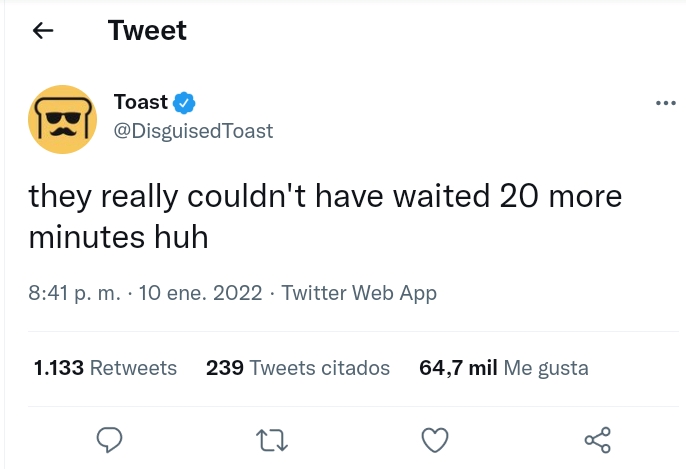
Task: Open the Twitter Web App source link
Action: (359, 294)
